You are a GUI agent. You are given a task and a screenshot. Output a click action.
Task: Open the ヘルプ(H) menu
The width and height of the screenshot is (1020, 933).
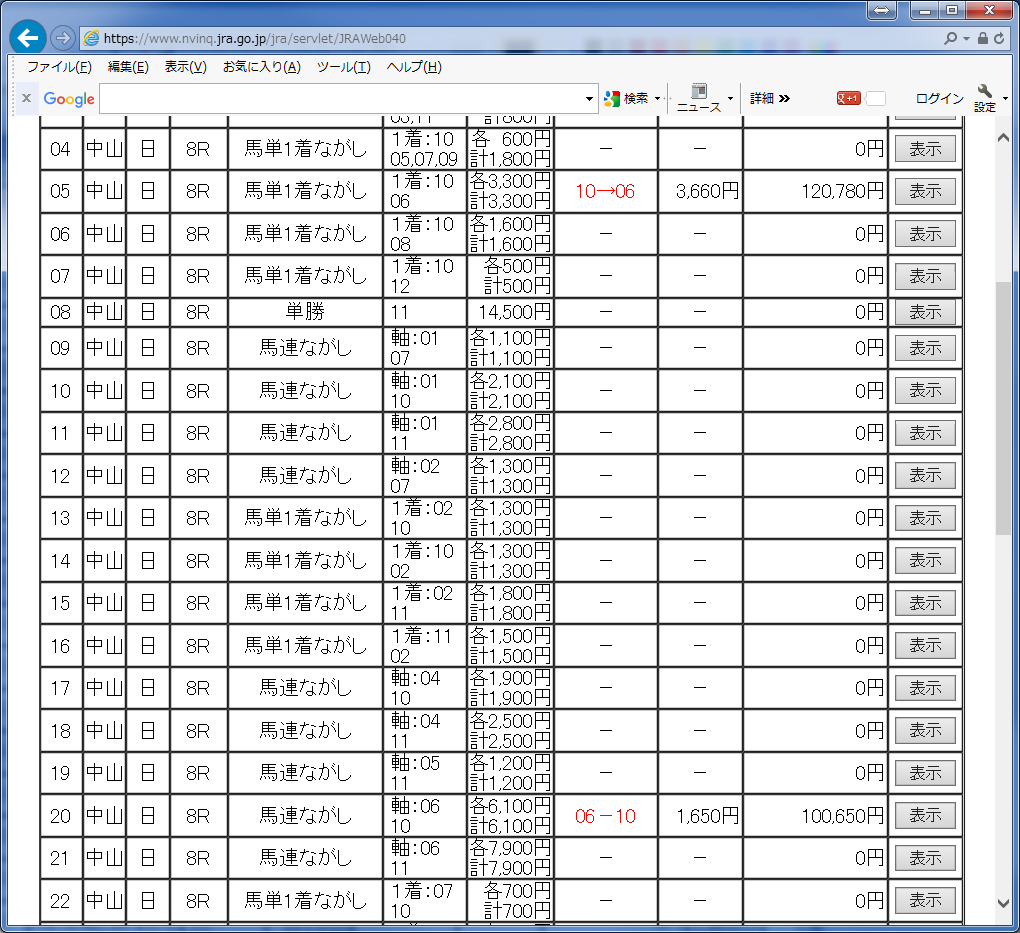(x=414, y=67)
